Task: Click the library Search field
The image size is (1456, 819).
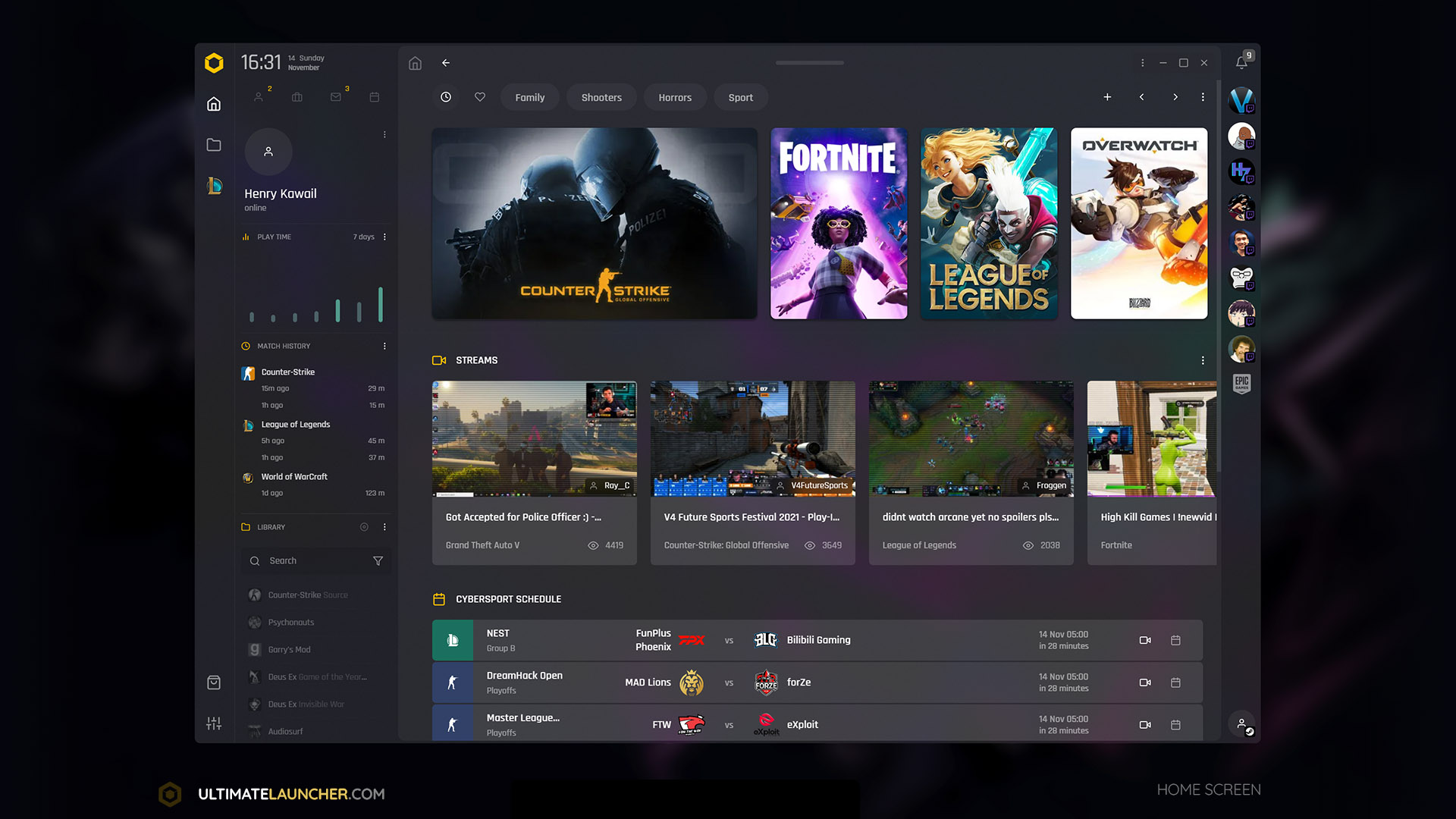Action: tap(316, 561)
